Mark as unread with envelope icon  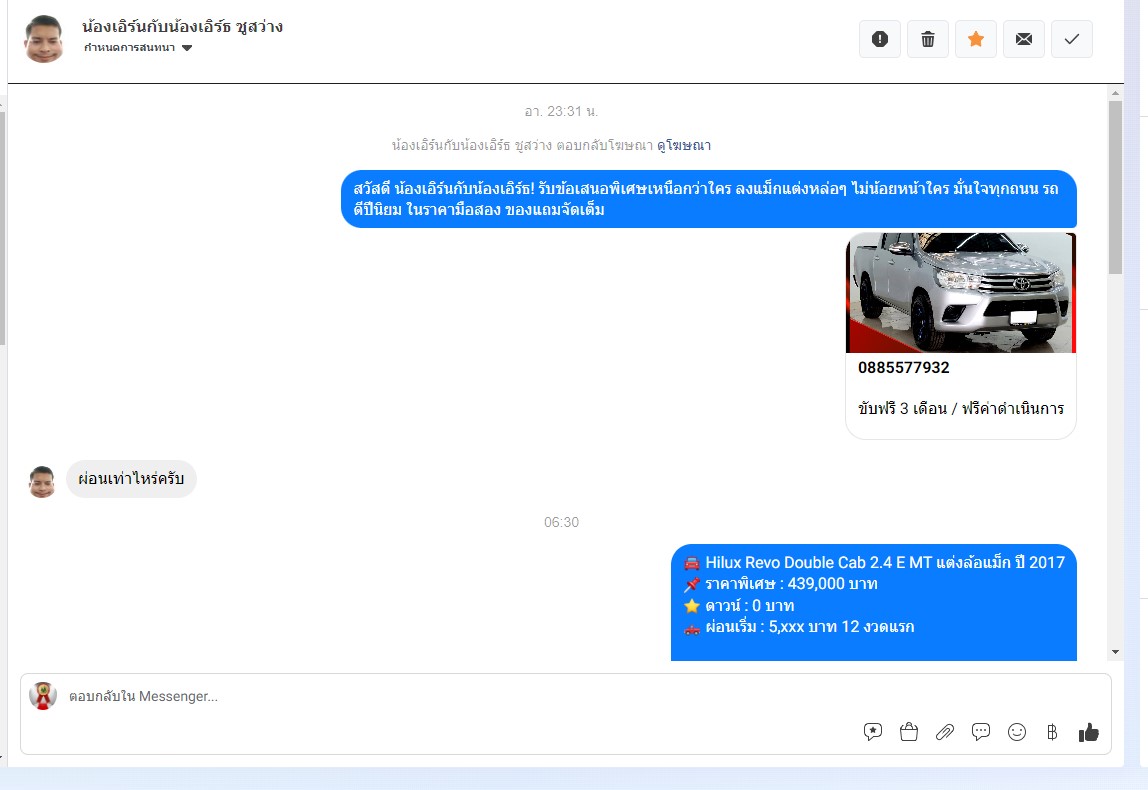coord(1024,39)
